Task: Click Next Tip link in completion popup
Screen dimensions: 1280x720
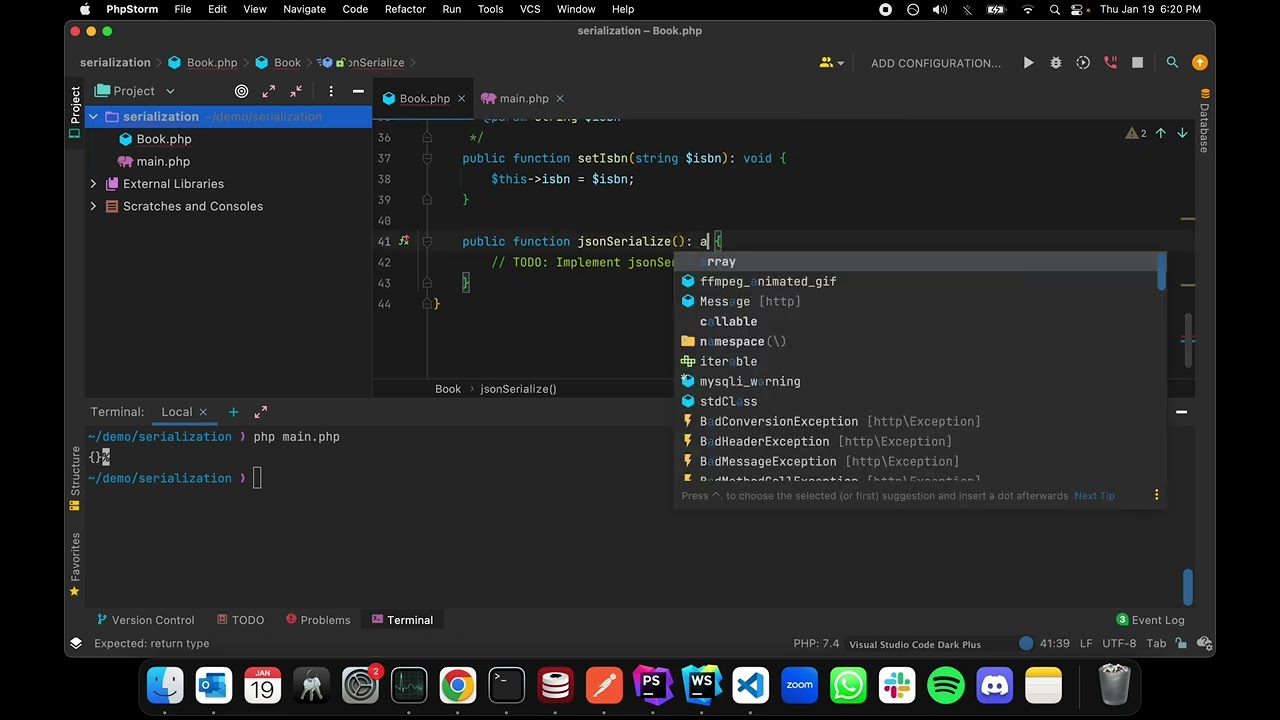Action: point(1094,496)
